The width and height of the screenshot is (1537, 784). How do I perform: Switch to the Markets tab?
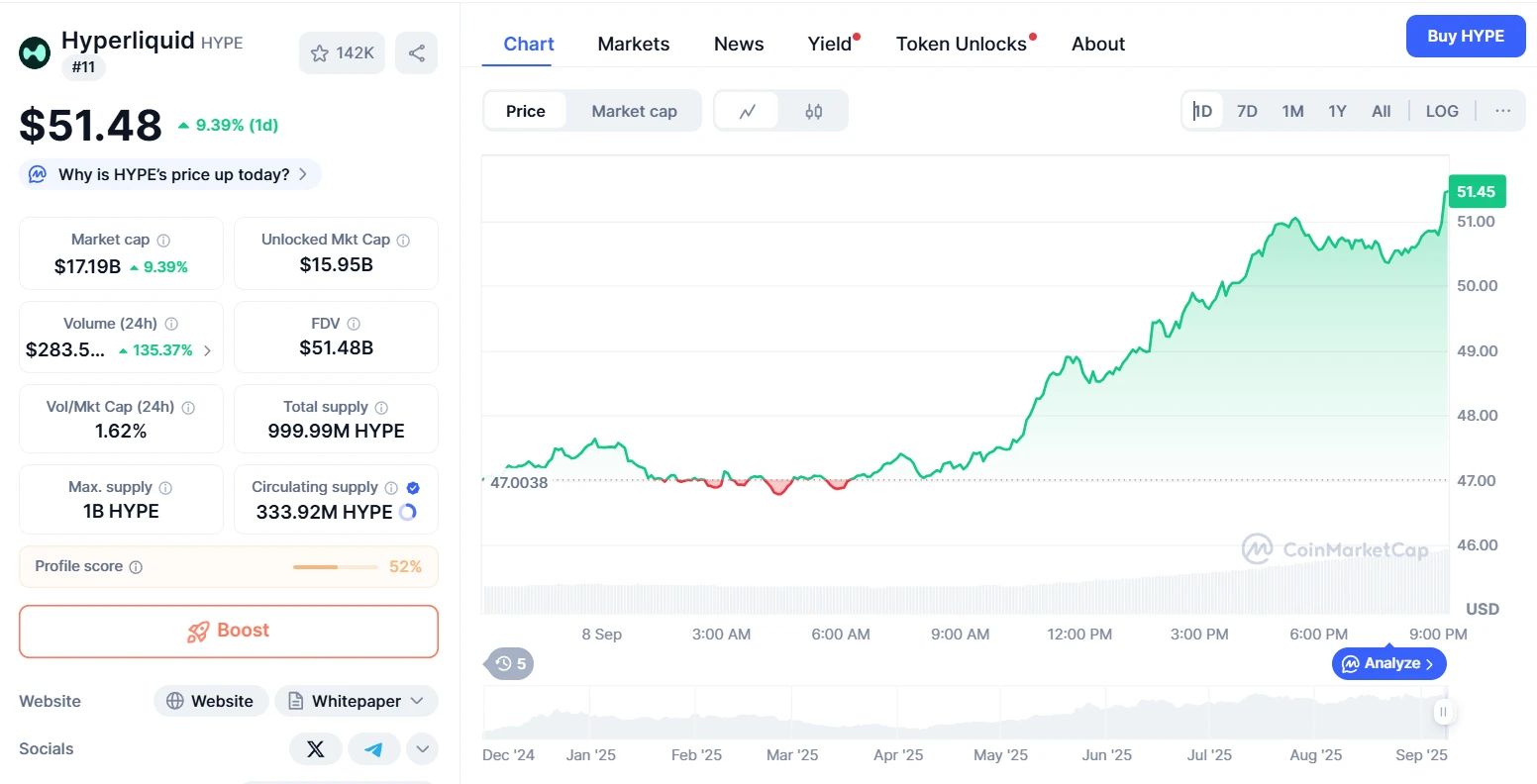click(633, 44)
